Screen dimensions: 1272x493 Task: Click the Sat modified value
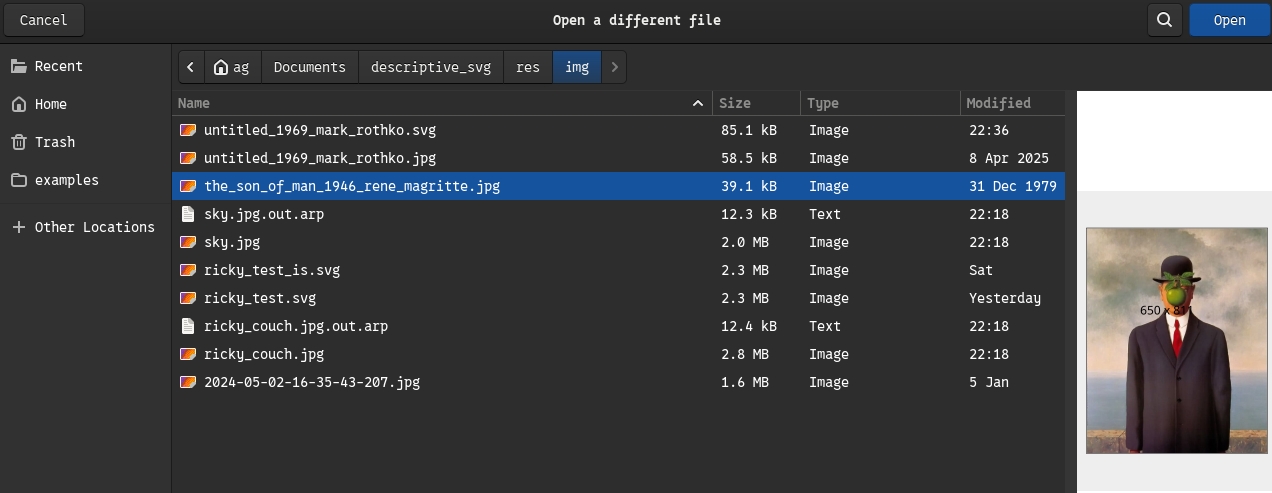980,270
